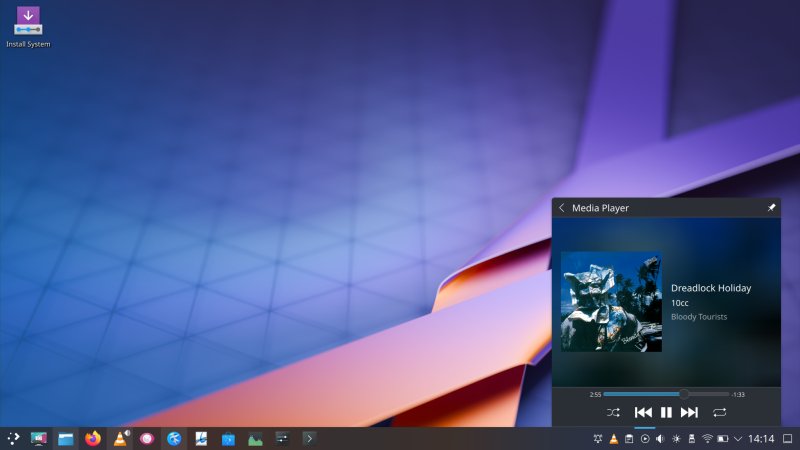The height and width of the screenshot is (450, 800).
Task: Expand hidden system tray icons arrow
Action: coord(738,438)
